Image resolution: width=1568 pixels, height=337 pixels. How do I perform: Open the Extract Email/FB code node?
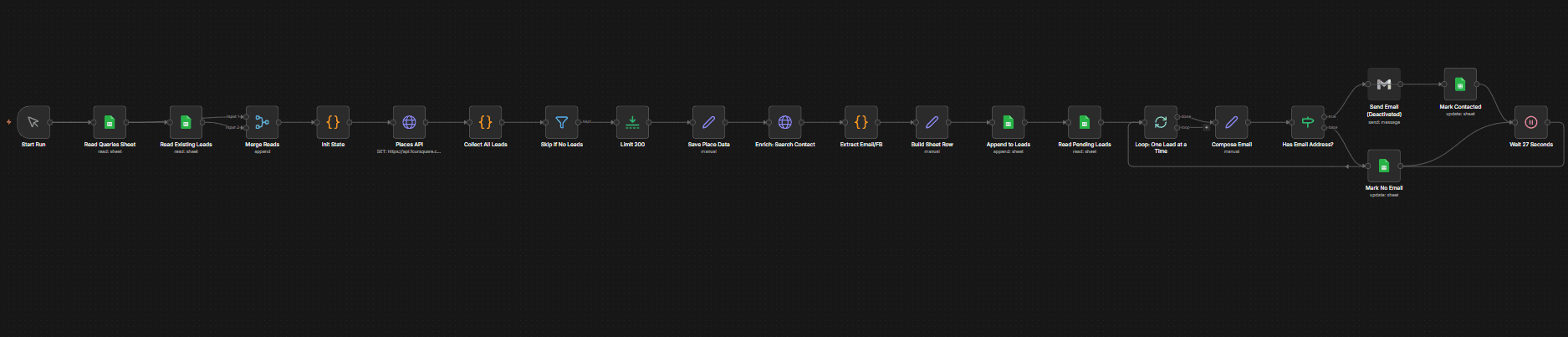point(861,122)
